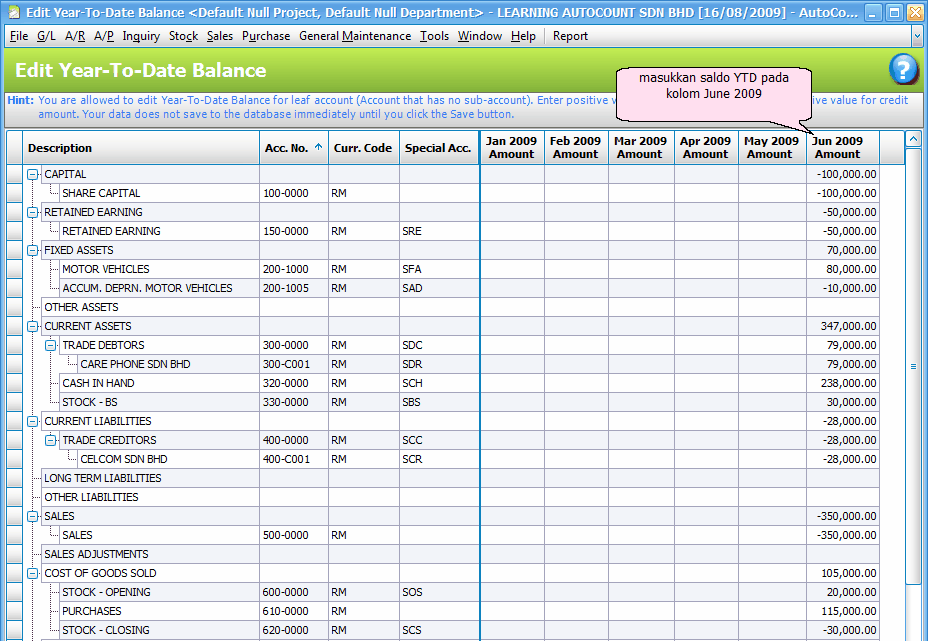Click the scroll-up arrow of the grid
Viewport: 928px width, 641px height.
click(913, 141)
